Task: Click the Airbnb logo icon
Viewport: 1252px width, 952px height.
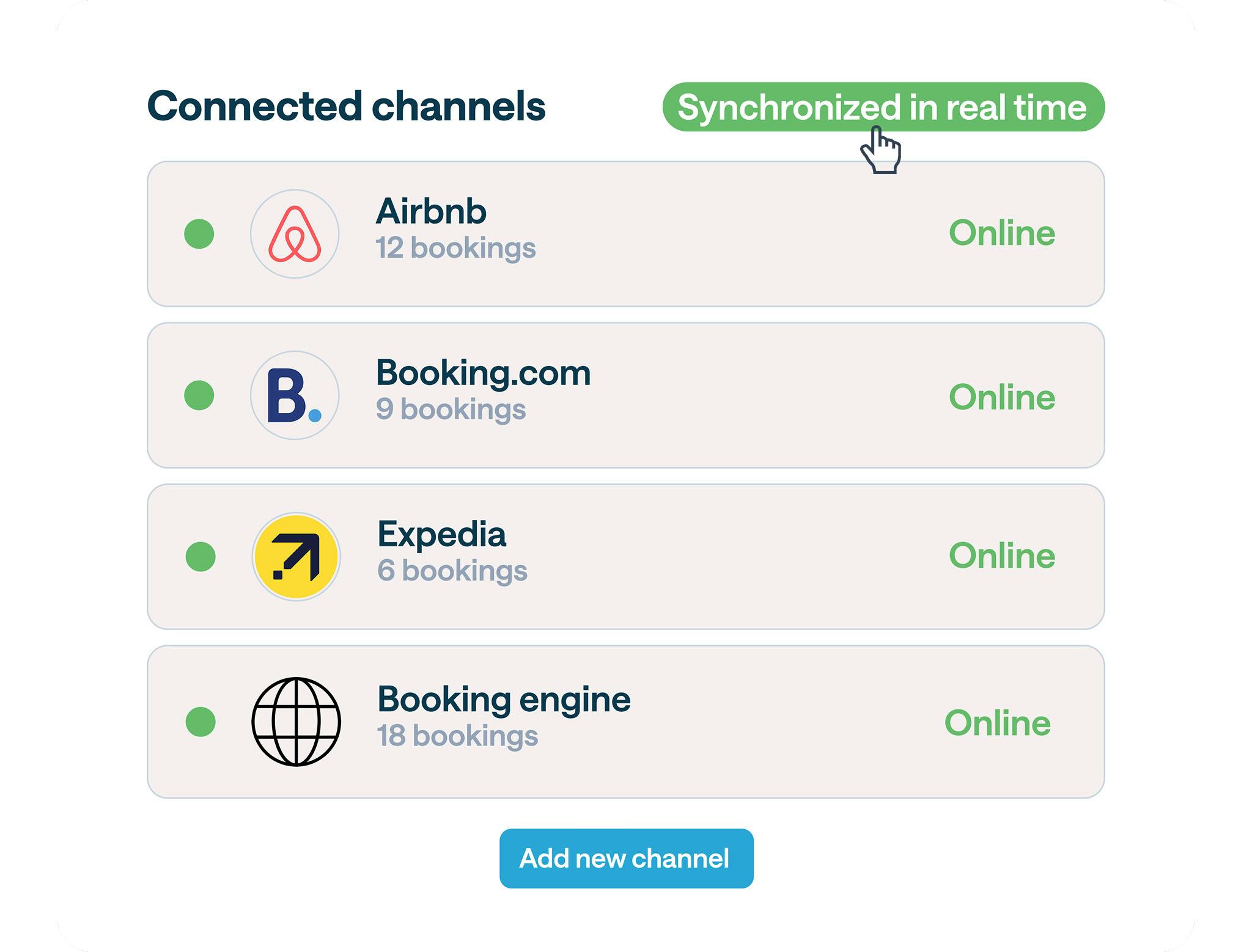Action: [295, 234]
